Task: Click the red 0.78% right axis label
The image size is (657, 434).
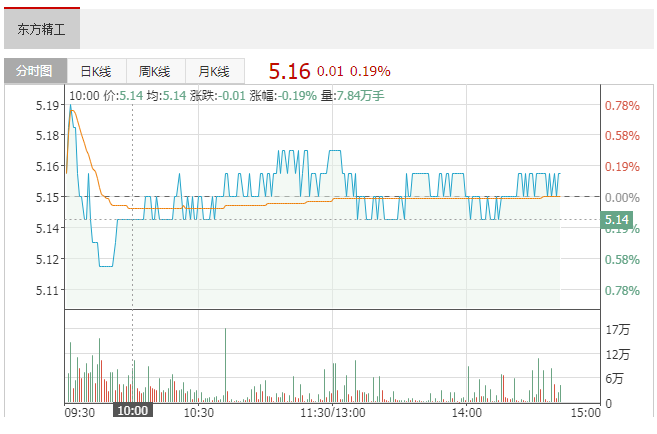Action: pyautogui.click(x=621, y=105)
